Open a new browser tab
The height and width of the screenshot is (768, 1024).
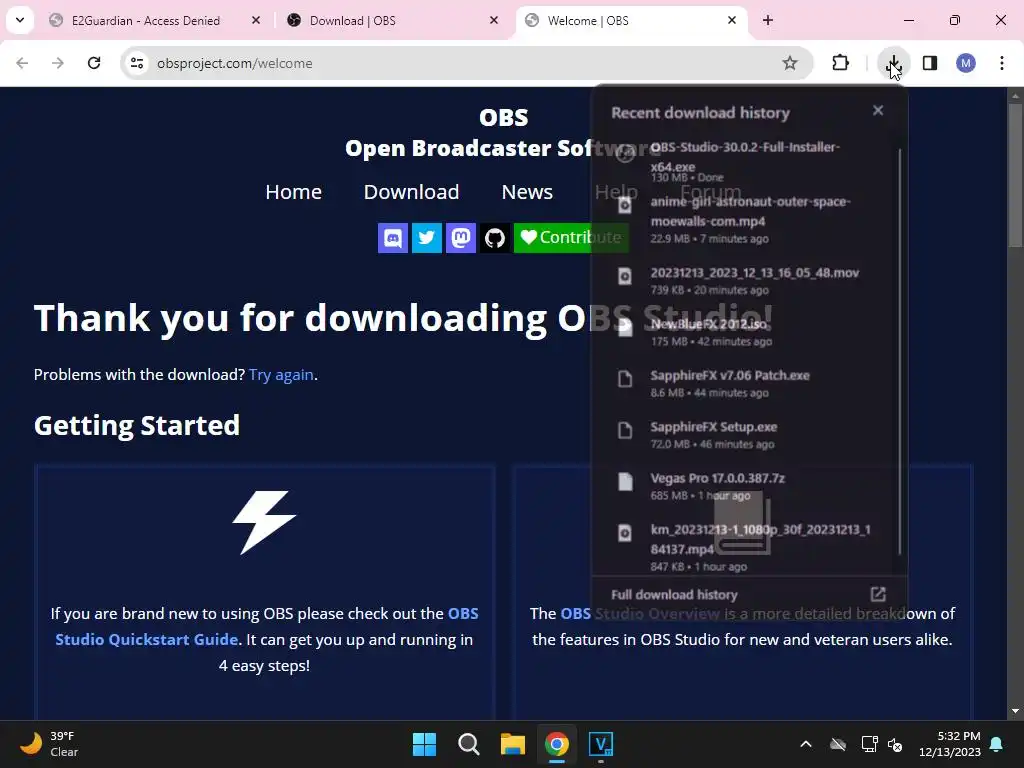click(768, 20)
